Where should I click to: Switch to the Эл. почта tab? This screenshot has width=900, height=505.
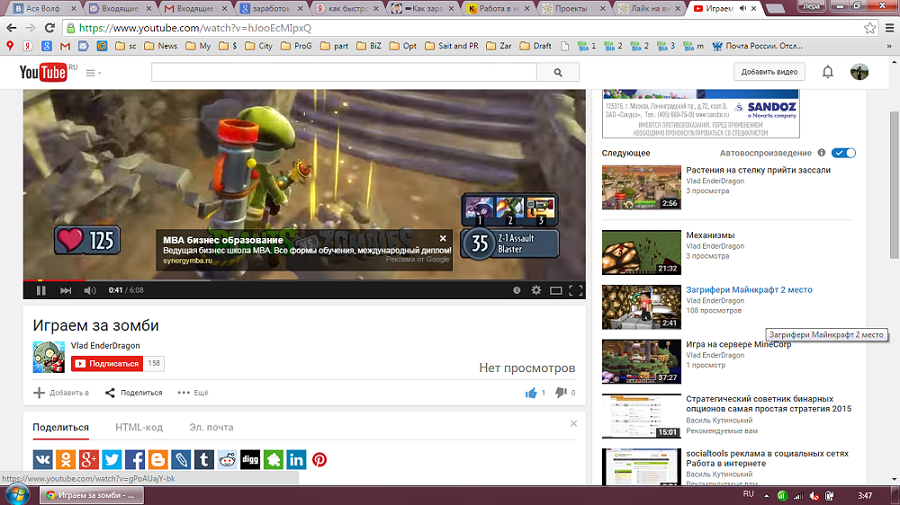[x=211, y=428]
